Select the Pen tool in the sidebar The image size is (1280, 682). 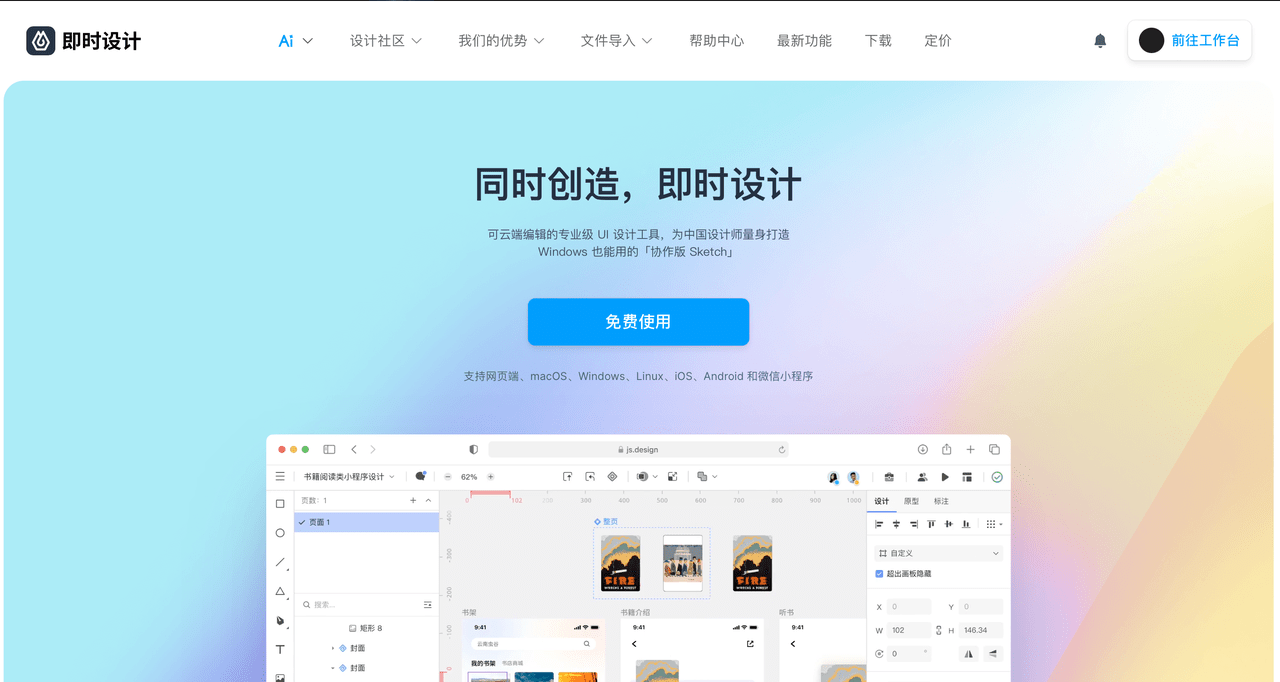coord(280,620)
